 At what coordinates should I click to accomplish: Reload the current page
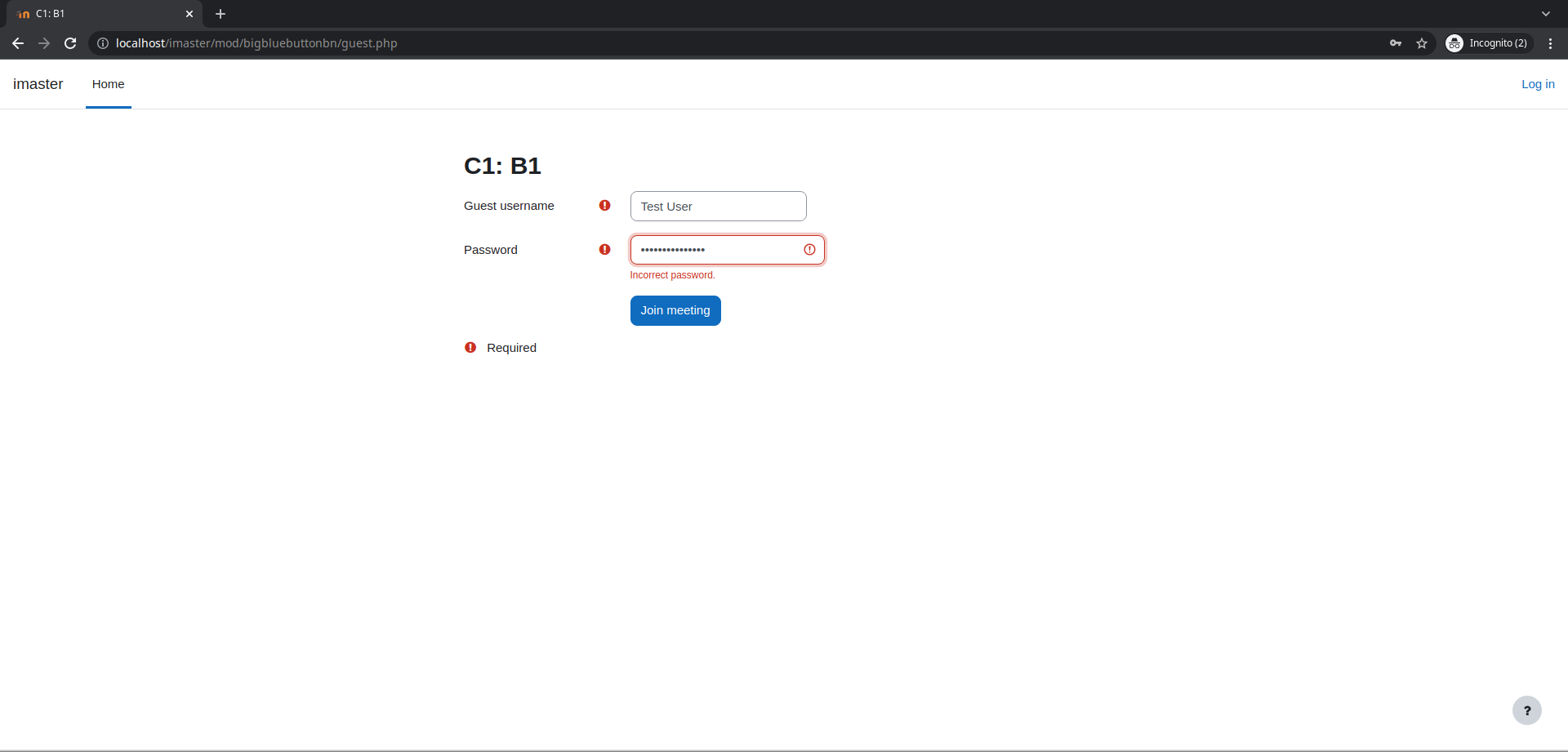click(x=70, y=43)
